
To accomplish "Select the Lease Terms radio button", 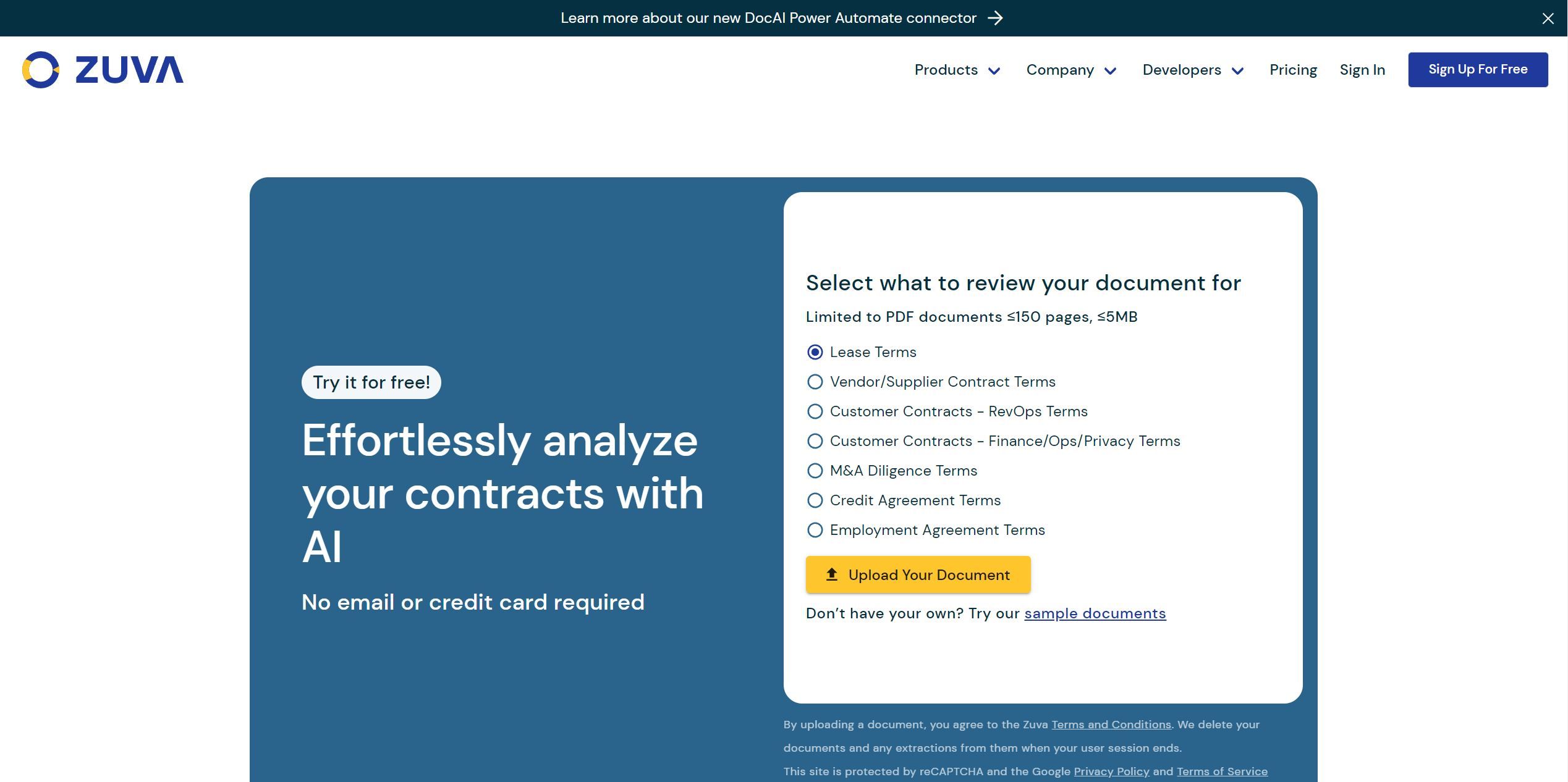I will (x=813, y=351).
